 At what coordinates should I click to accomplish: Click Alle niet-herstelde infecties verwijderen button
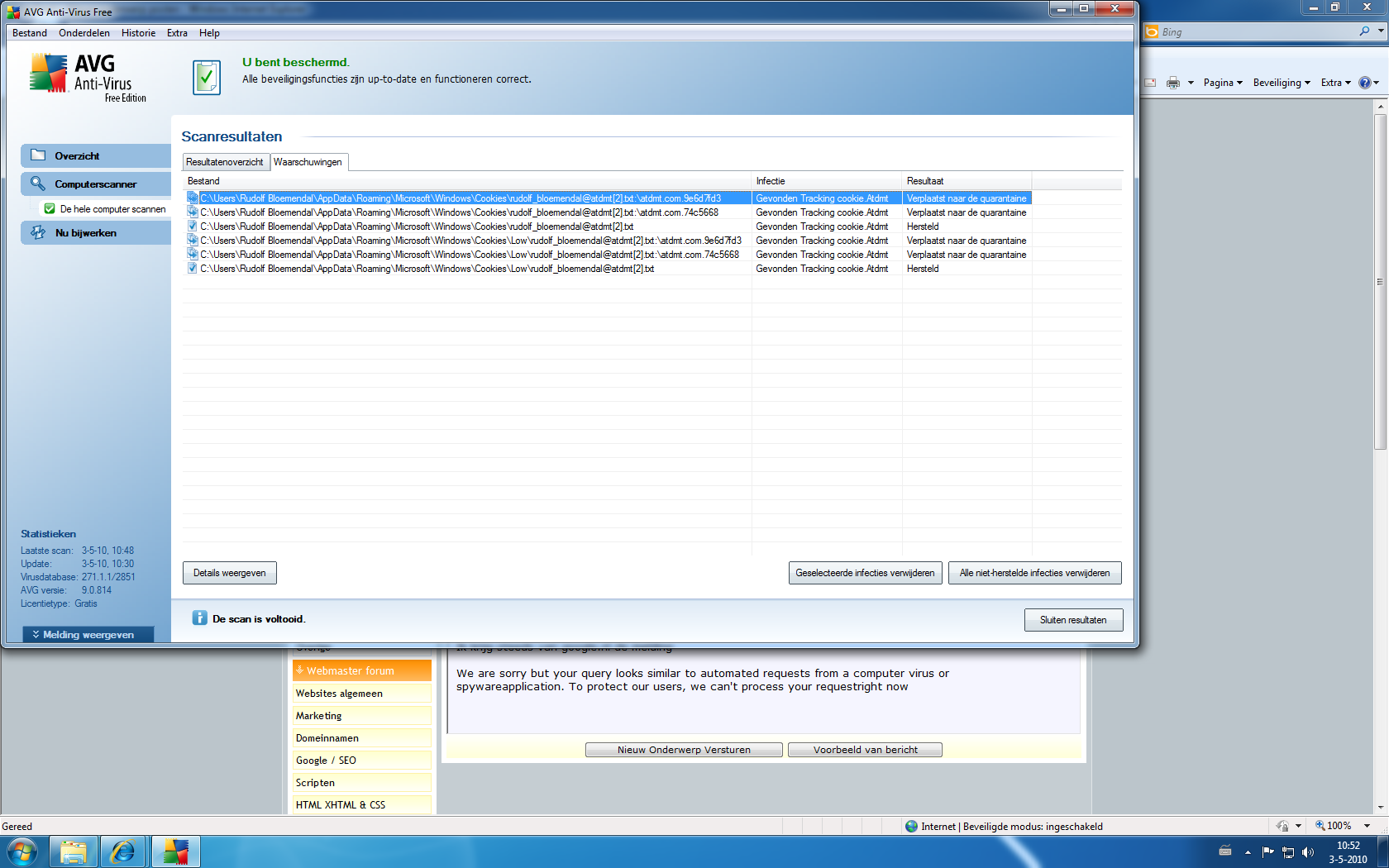pos(1035,573)
